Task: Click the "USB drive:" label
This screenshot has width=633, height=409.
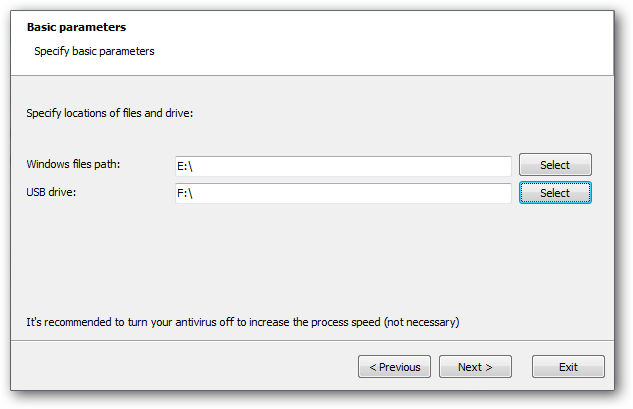Action: (x=54, y=191)
